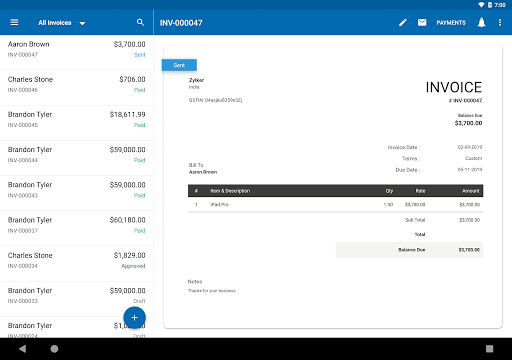
Task: Open Brandon Tyler invoice for $18,611.99
Action: click(77, 123)
